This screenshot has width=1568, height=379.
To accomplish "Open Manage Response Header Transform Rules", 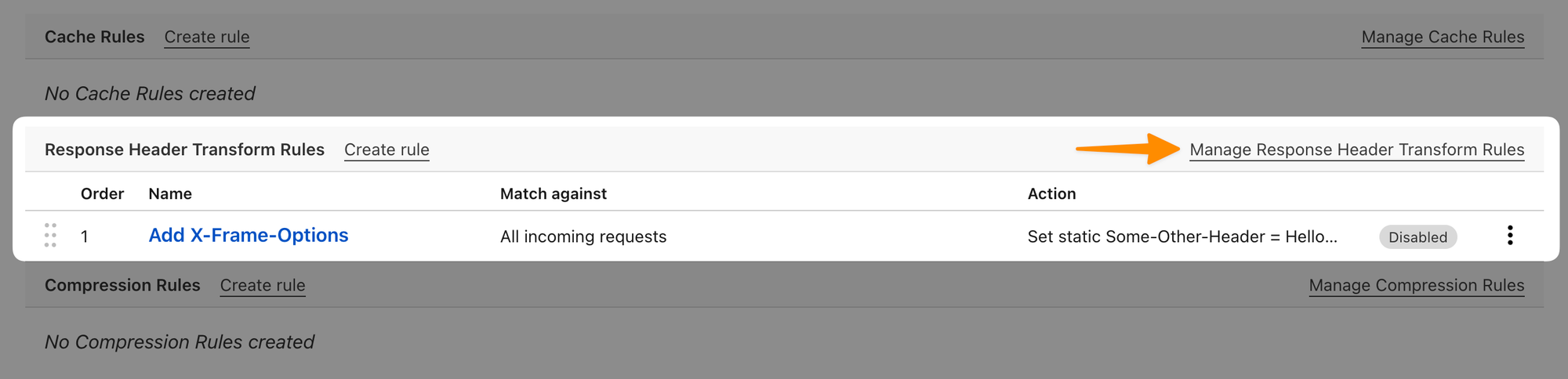I will 1357,150.
